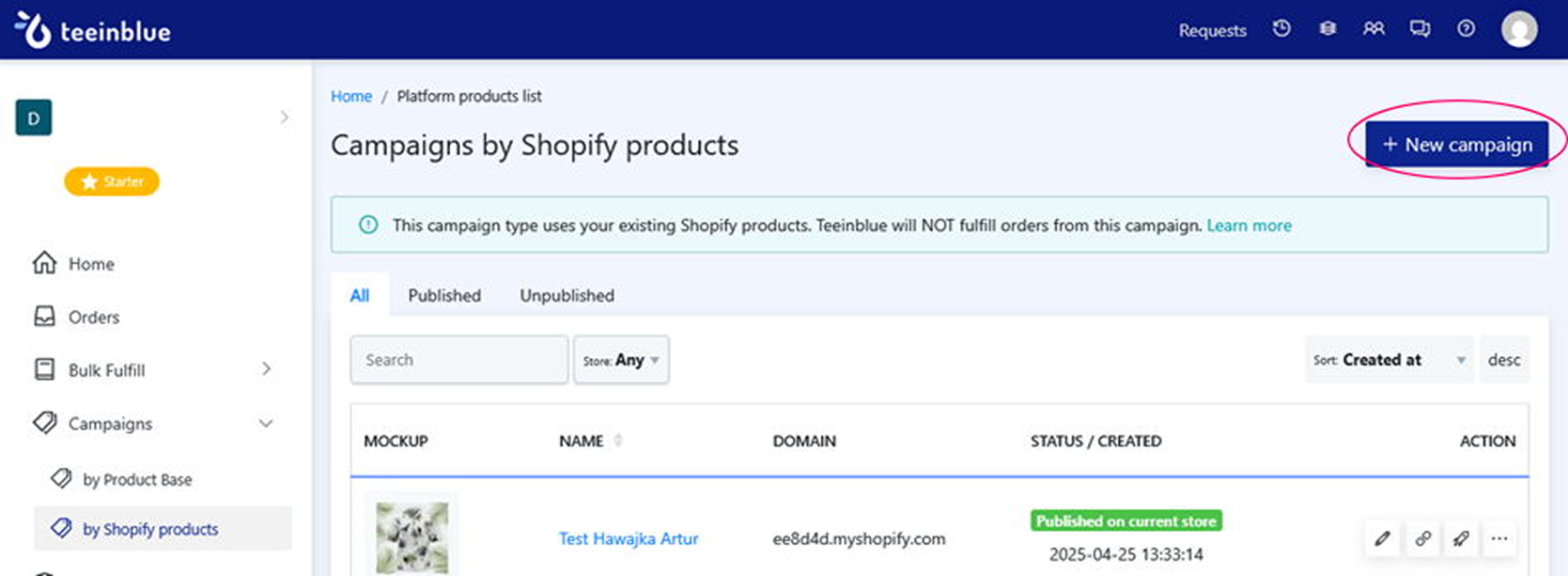
Task: Open the team members icon in header
Action: click(1374, 29)
